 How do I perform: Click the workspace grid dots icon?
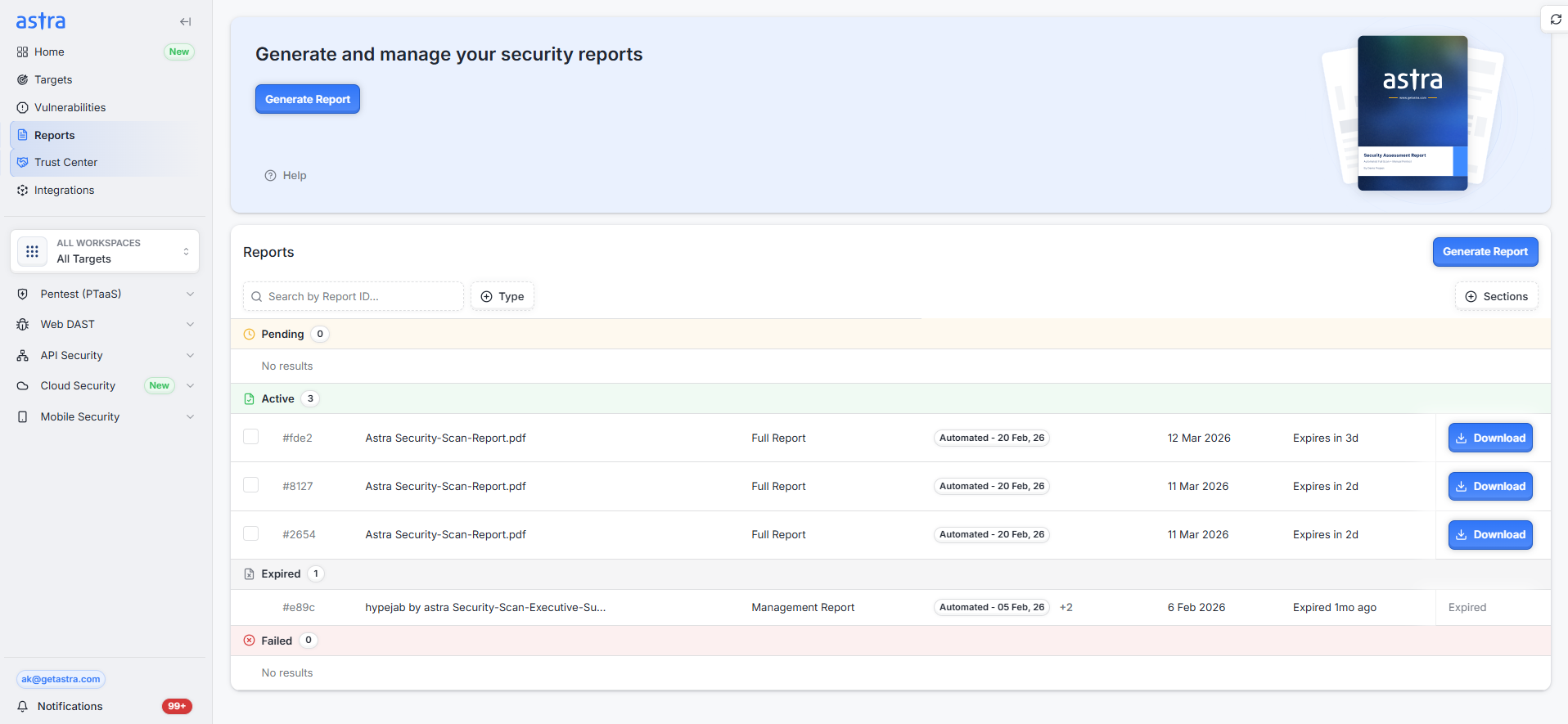tap(32, 251)
